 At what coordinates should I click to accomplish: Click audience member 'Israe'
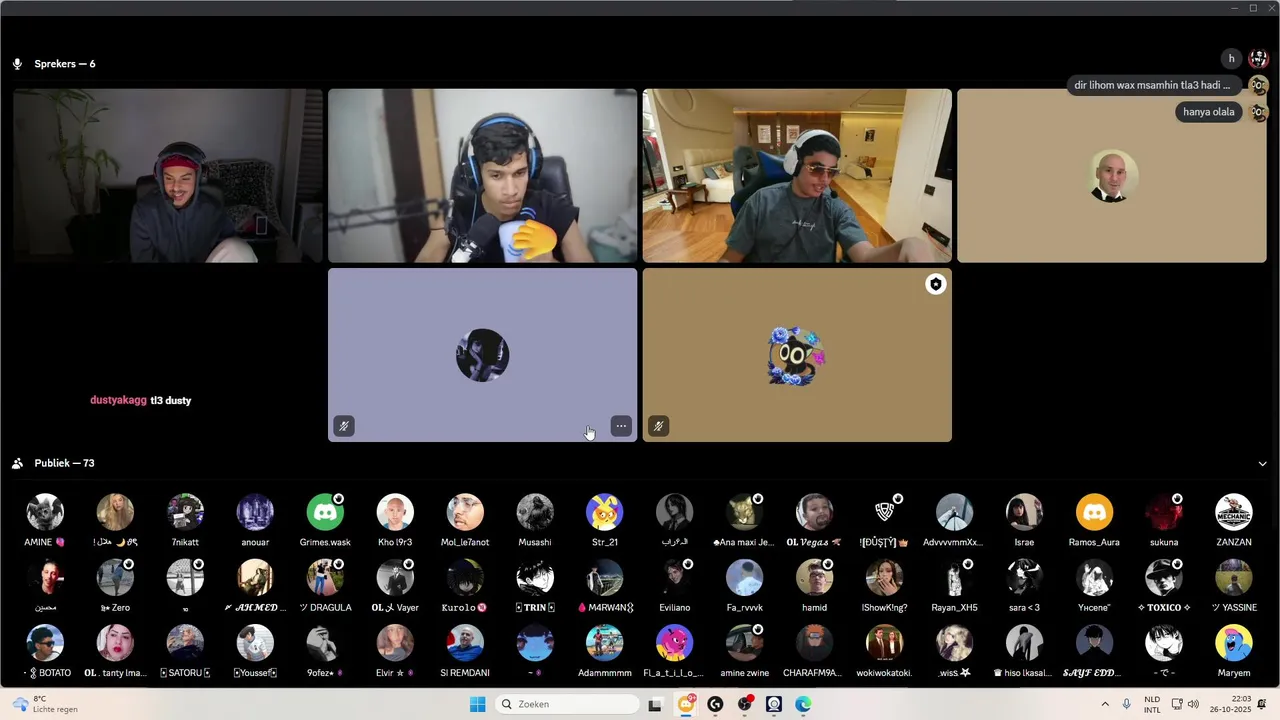1024,520
